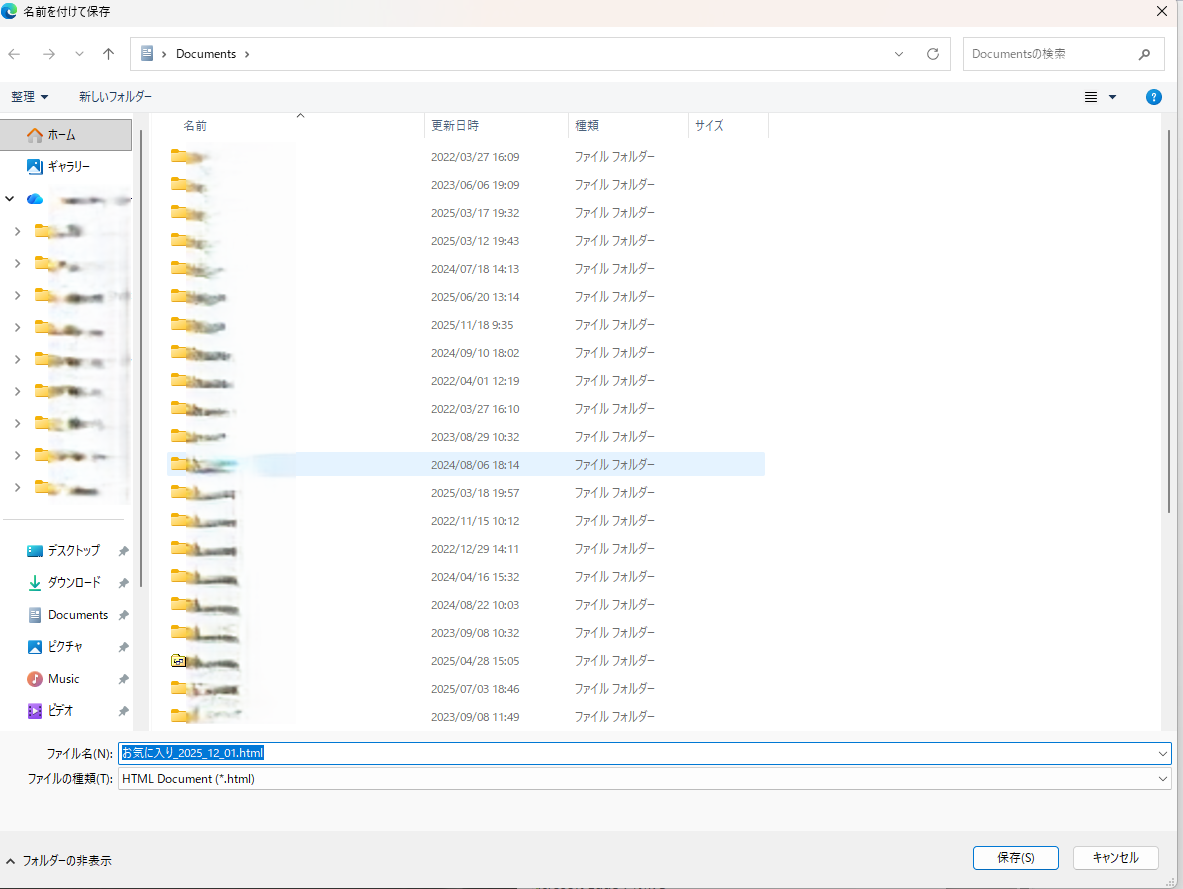Open the Music quick access folder
The width and height of the screenshot is (1183, 889).
point(63,679)
